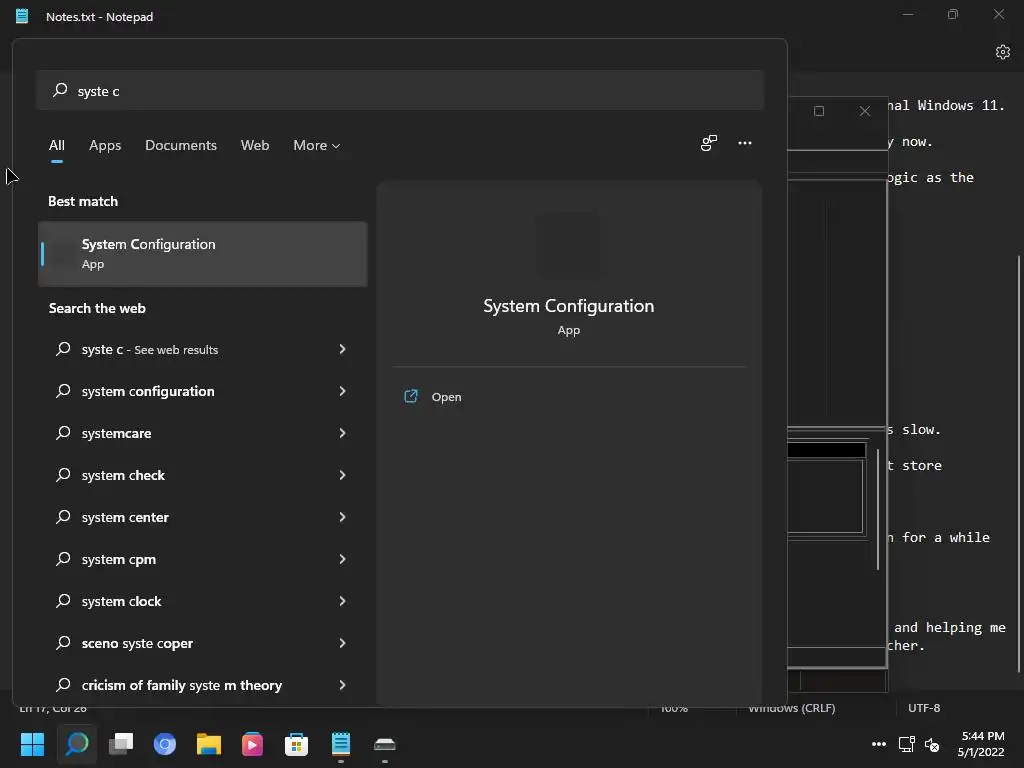Open Task View from the taskbar
This screenshot has height=768, width=1024.
click(x=121, y=744)
